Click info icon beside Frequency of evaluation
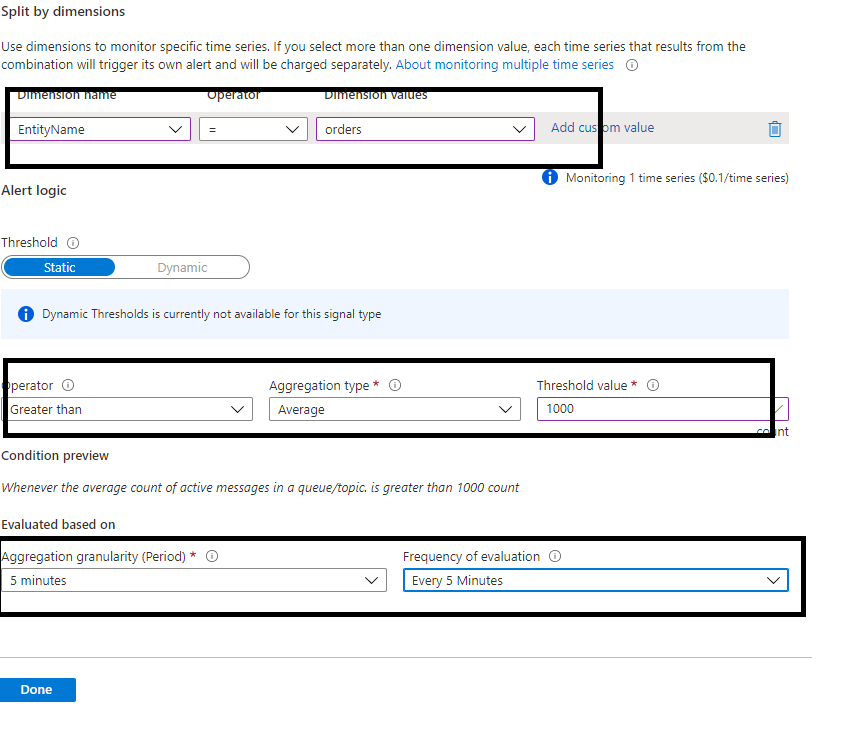This screenshot has height=756, width=850. (555, 557)
